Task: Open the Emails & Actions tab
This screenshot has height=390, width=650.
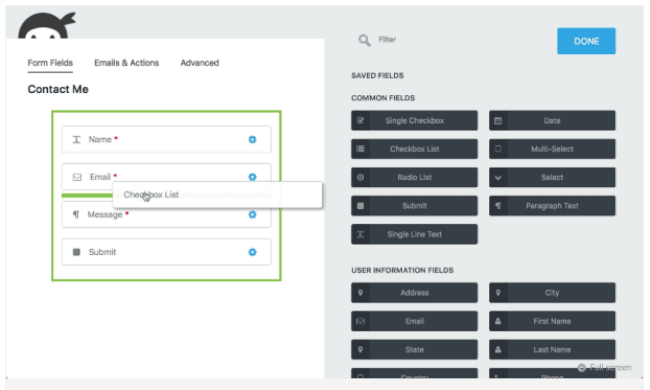Action: (x=126, y=63)
